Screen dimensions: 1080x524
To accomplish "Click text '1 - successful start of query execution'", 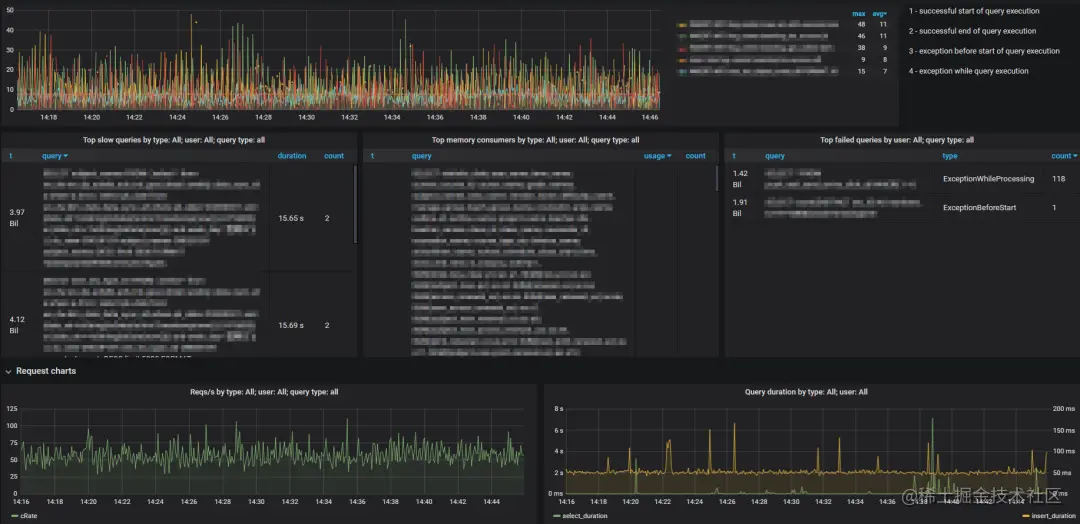I will click(x=974, y=11).
